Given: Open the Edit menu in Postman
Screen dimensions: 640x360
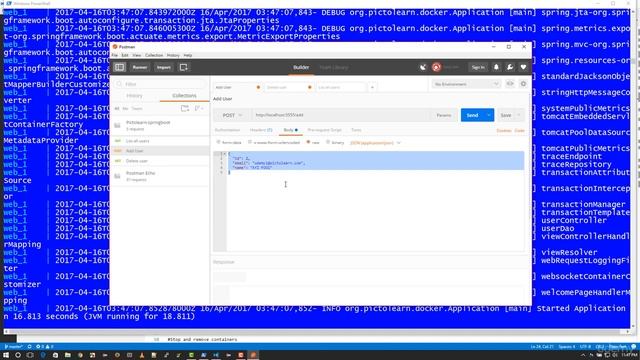Looking at the screenshot, I should coord(125,55).
